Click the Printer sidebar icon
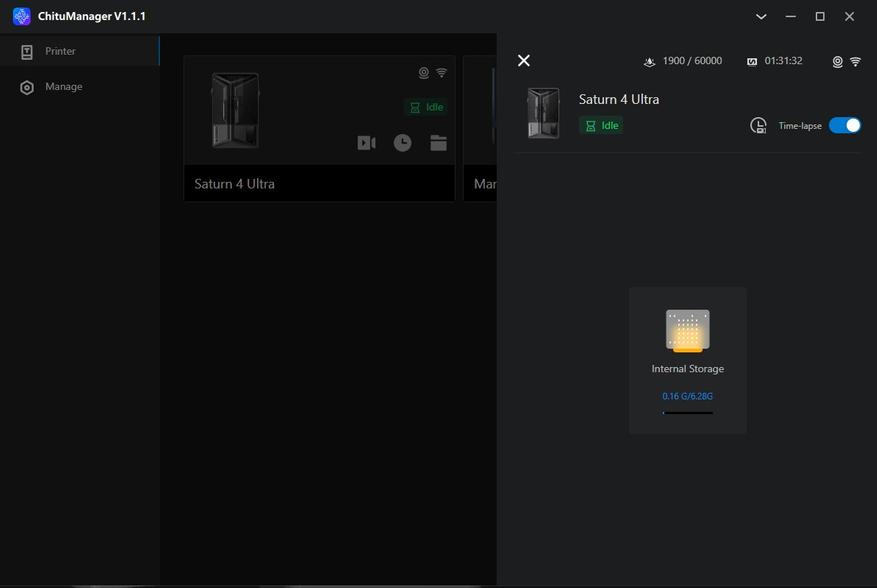 click(27, 52)
